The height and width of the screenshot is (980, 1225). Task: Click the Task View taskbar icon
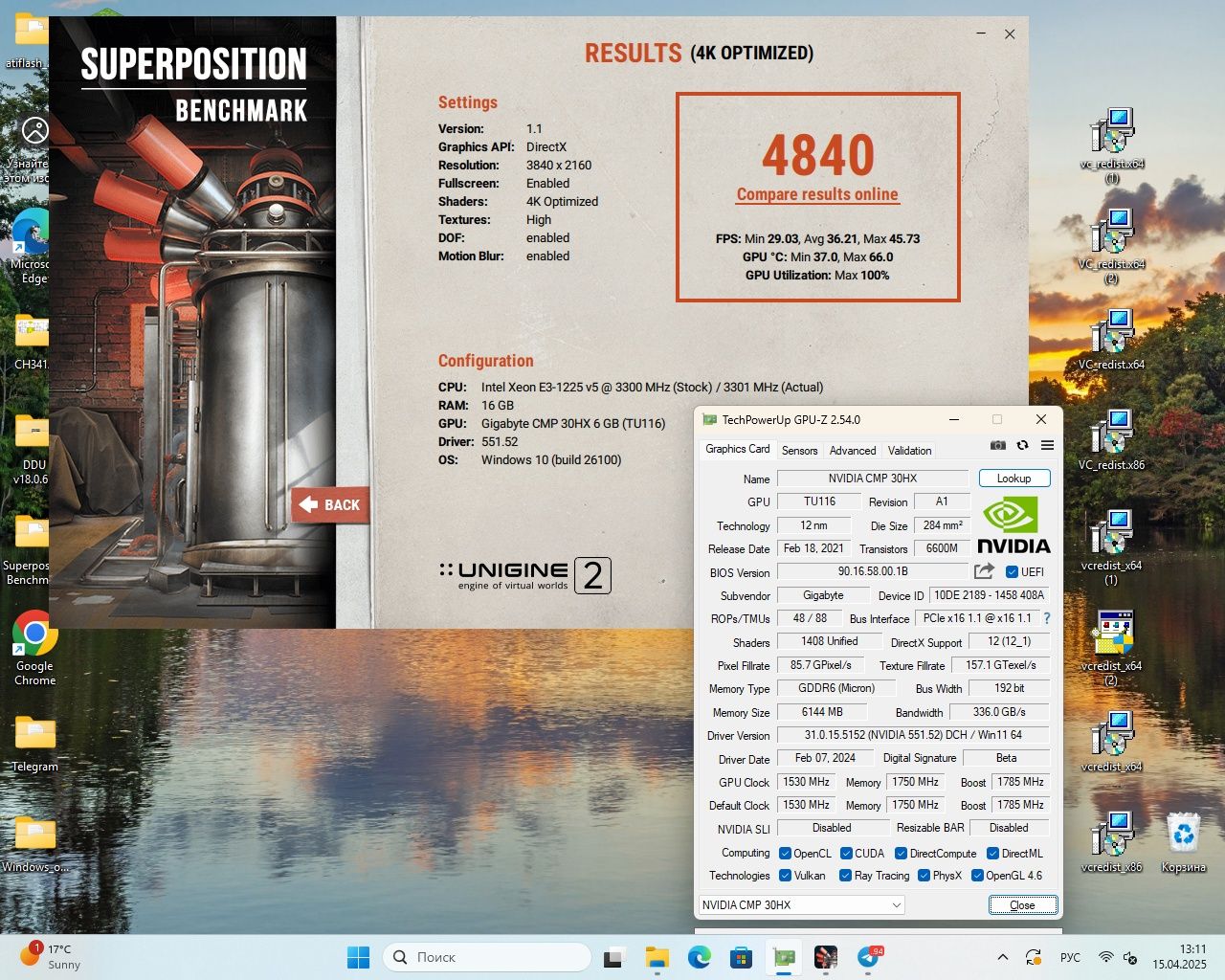(x=614, y=957)
